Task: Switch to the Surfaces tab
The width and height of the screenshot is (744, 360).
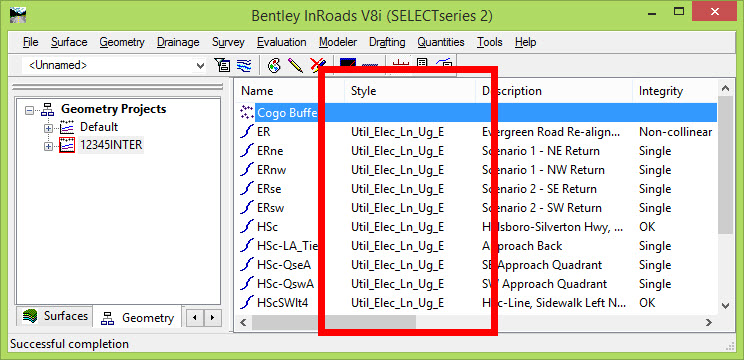Action: point(56,316)
